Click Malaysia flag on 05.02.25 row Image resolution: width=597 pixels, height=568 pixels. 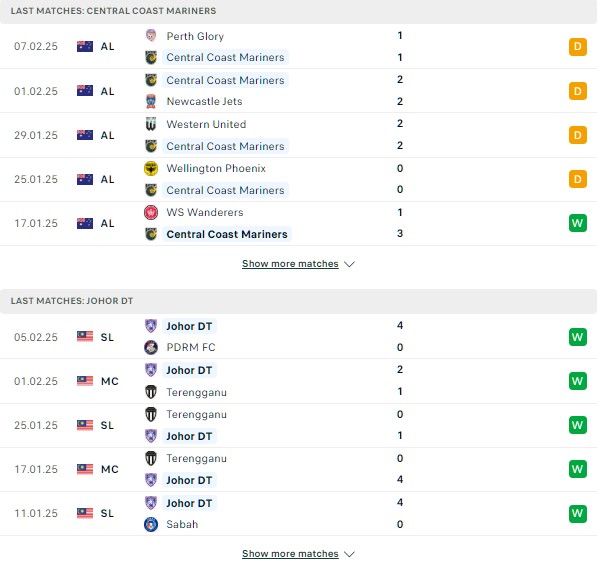pos(85,337)
